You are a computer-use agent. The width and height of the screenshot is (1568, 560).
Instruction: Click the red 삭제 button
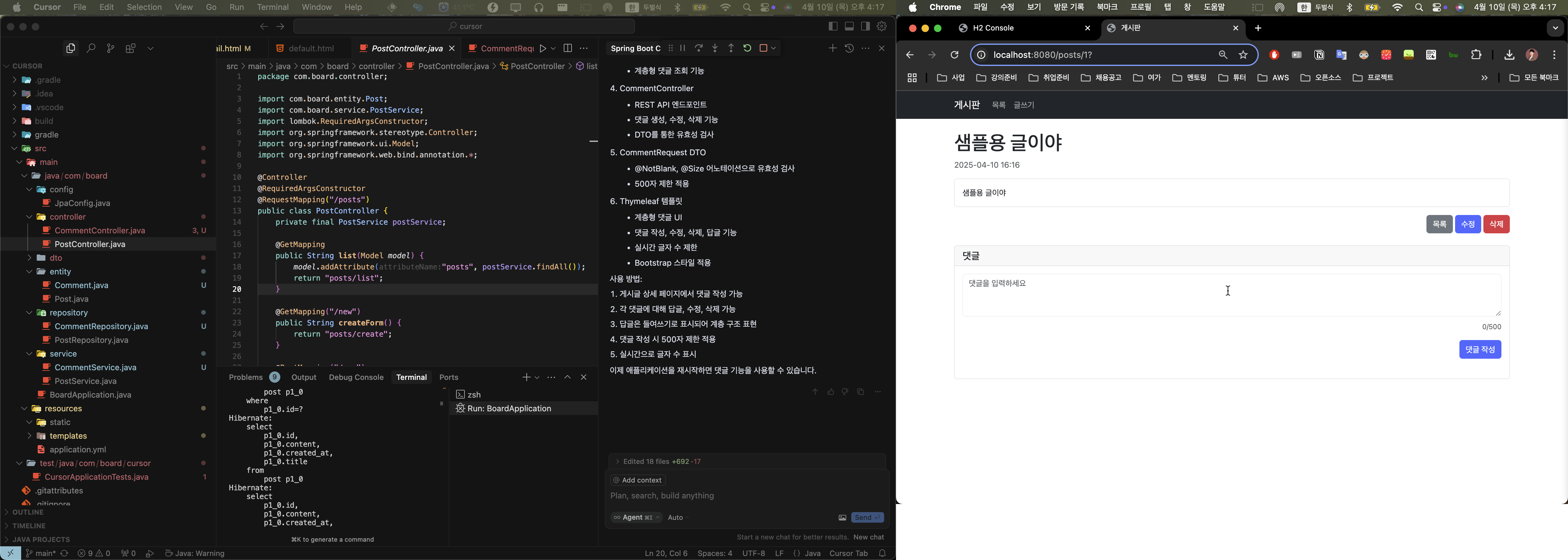(x=1496, y=224)
